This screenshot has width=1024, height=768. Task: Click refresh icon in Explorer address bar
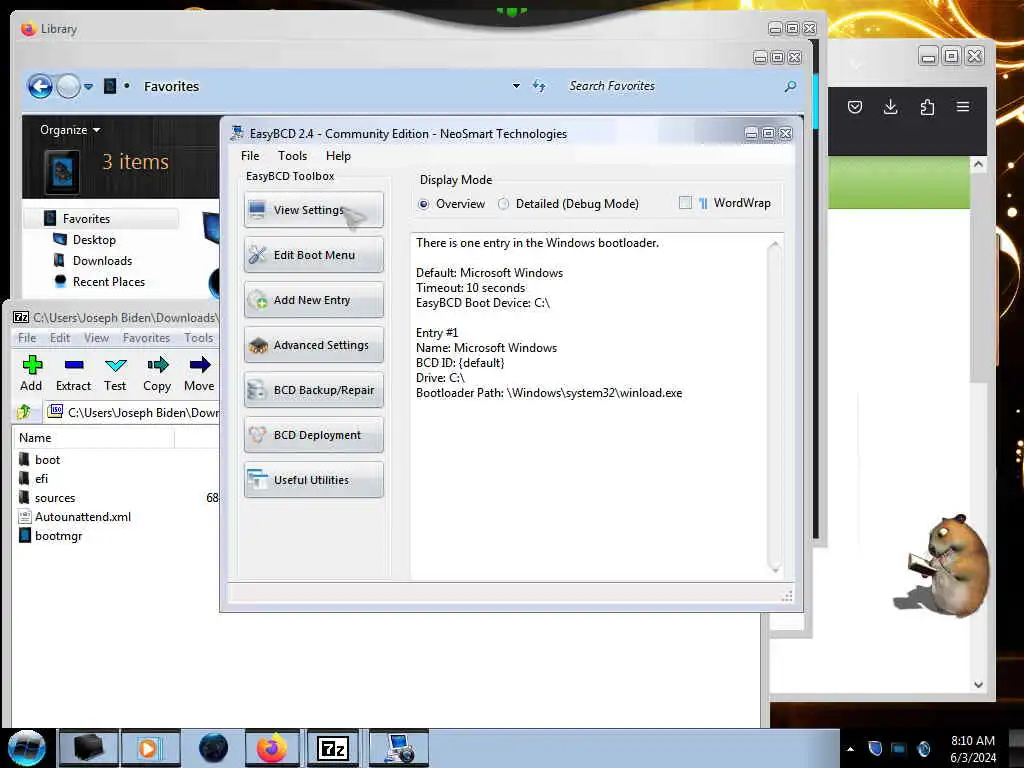(x=539, y=86)
